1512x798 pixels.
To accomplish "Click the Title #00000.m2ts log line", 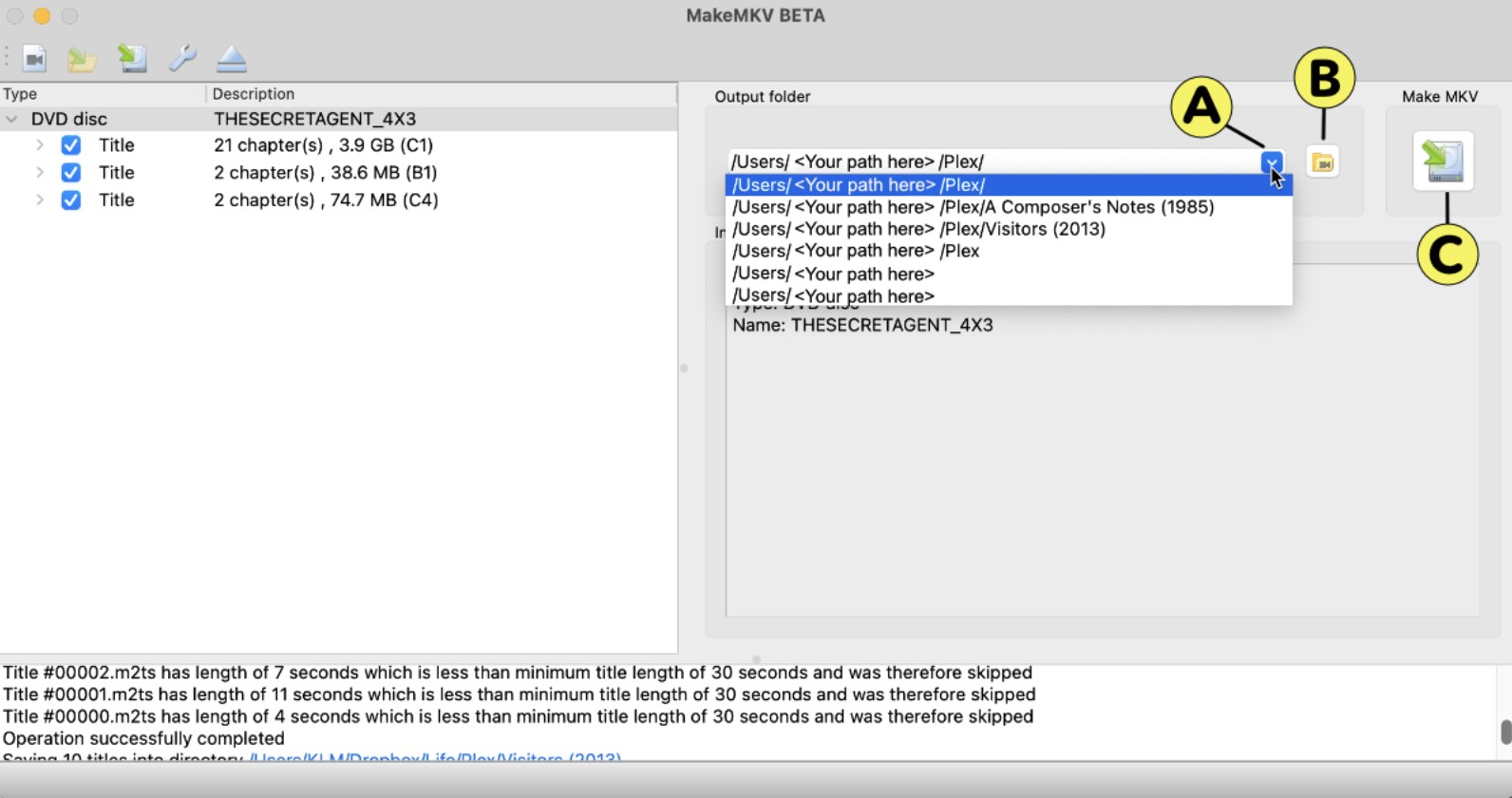I will tap(518, 716).
